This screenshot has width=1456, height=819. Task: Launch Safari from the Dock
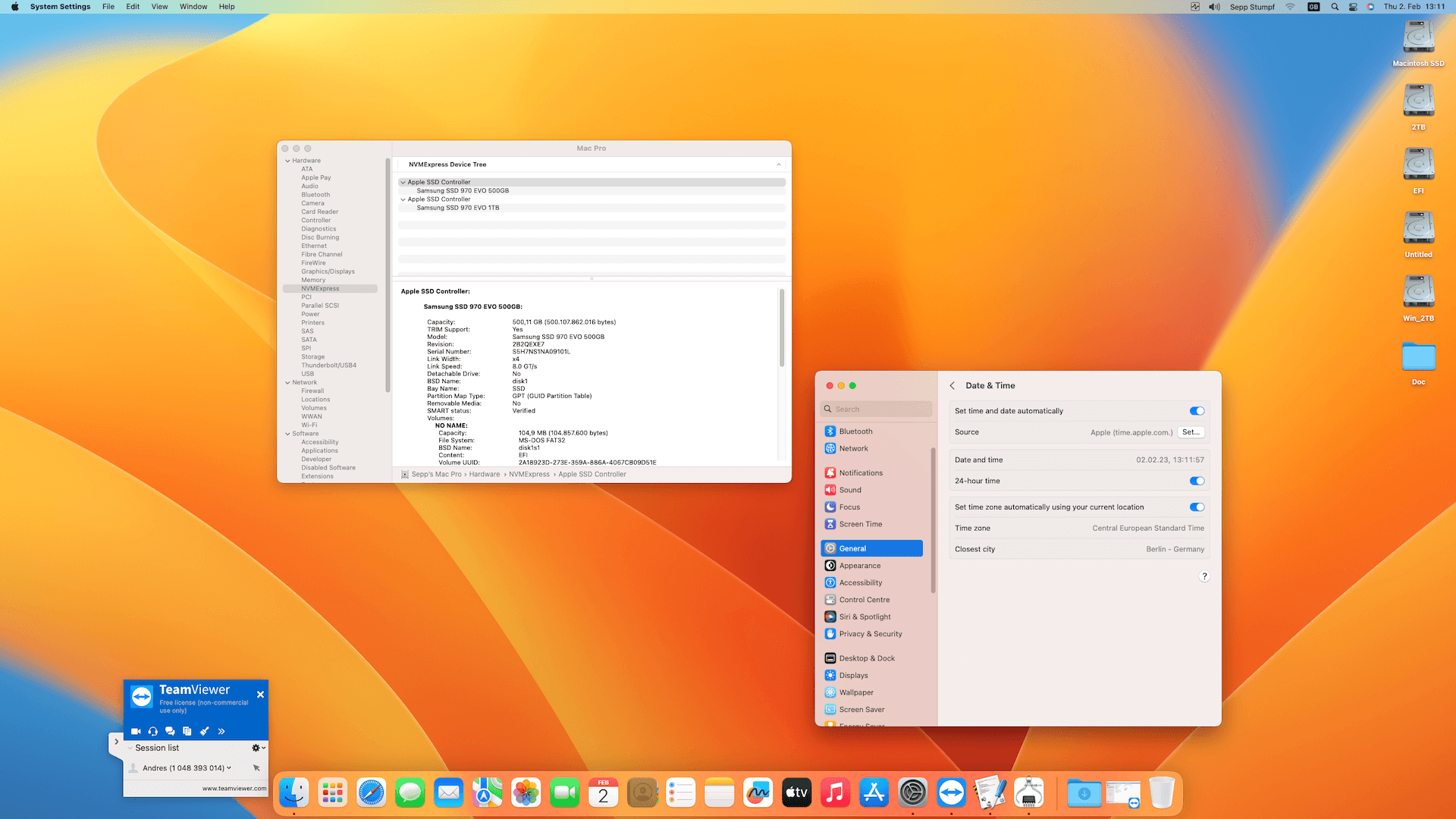click(x=372, y=793)
